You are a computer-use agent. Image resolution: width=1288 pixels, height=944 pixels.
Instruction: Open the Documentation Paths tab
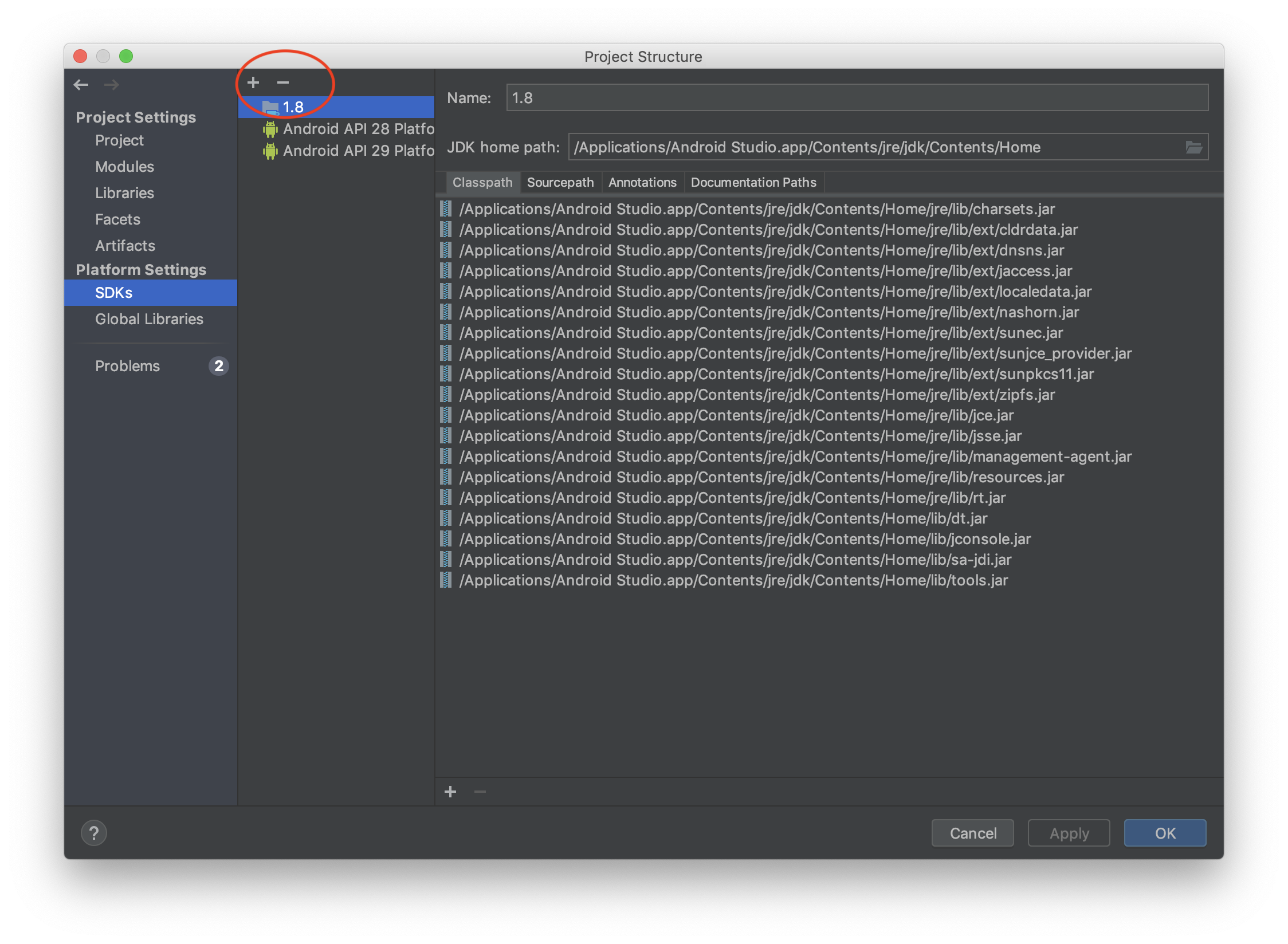tap(753, 182)
